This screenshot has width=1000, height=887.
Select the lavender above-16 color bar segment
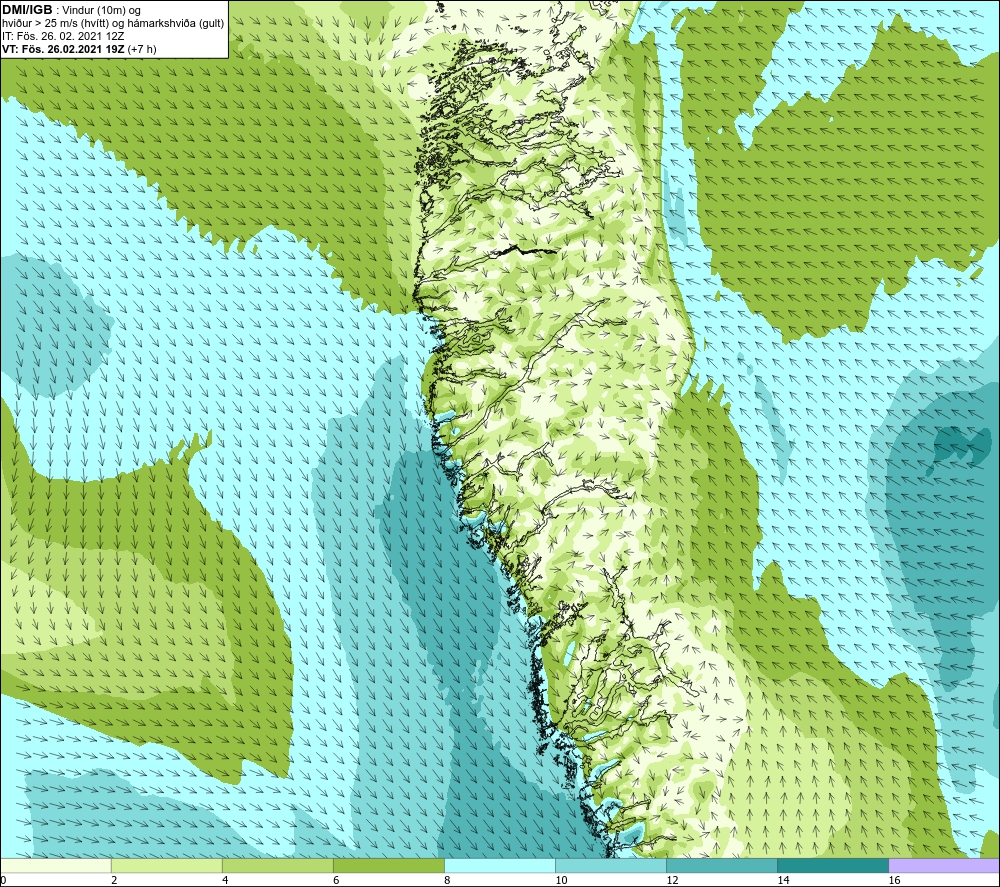click(944, 866)
